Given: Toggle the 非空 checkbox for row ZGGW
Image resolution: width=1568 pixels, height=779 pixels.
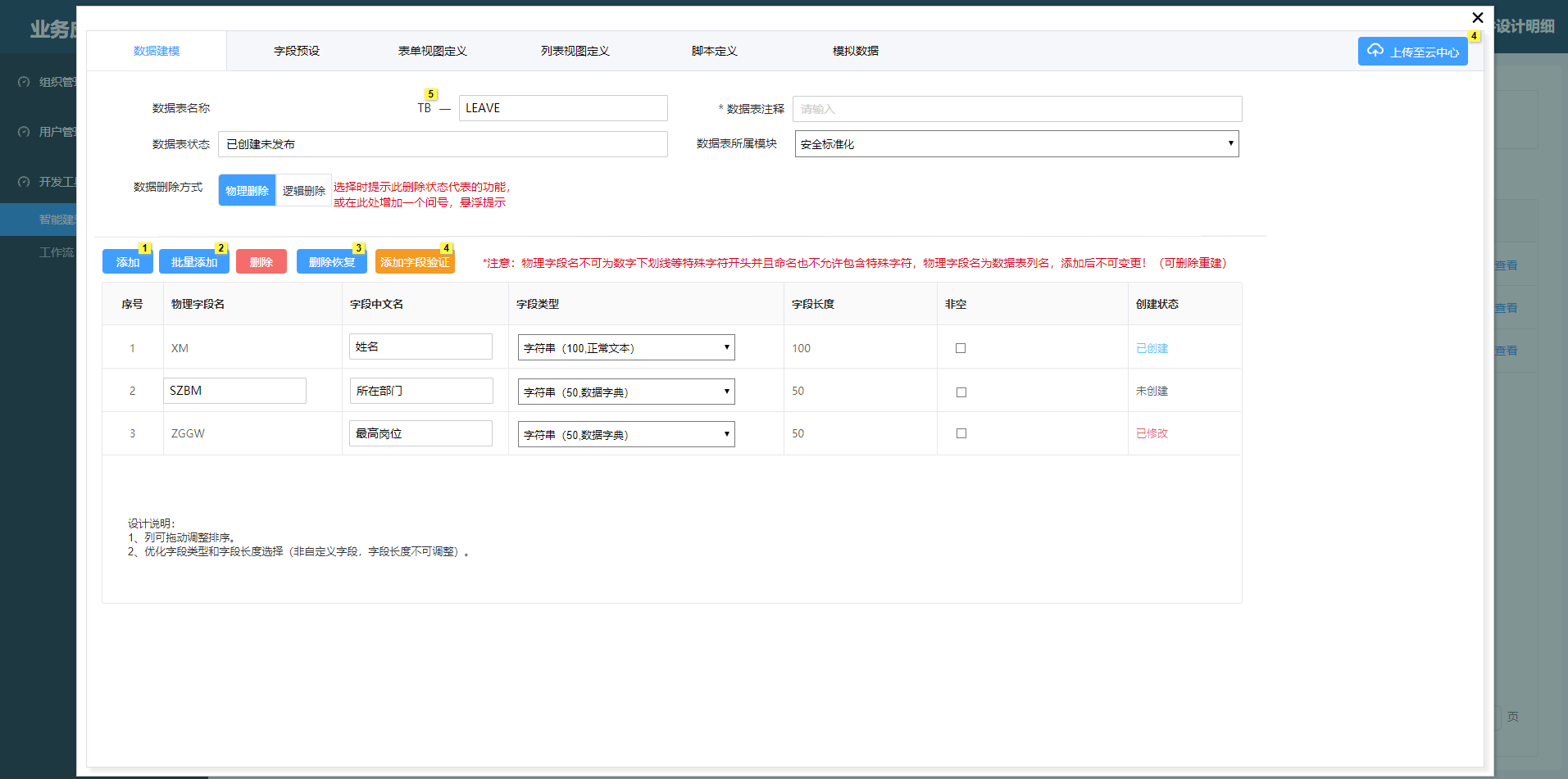Looking at the screenshot, I should (961, 433).
